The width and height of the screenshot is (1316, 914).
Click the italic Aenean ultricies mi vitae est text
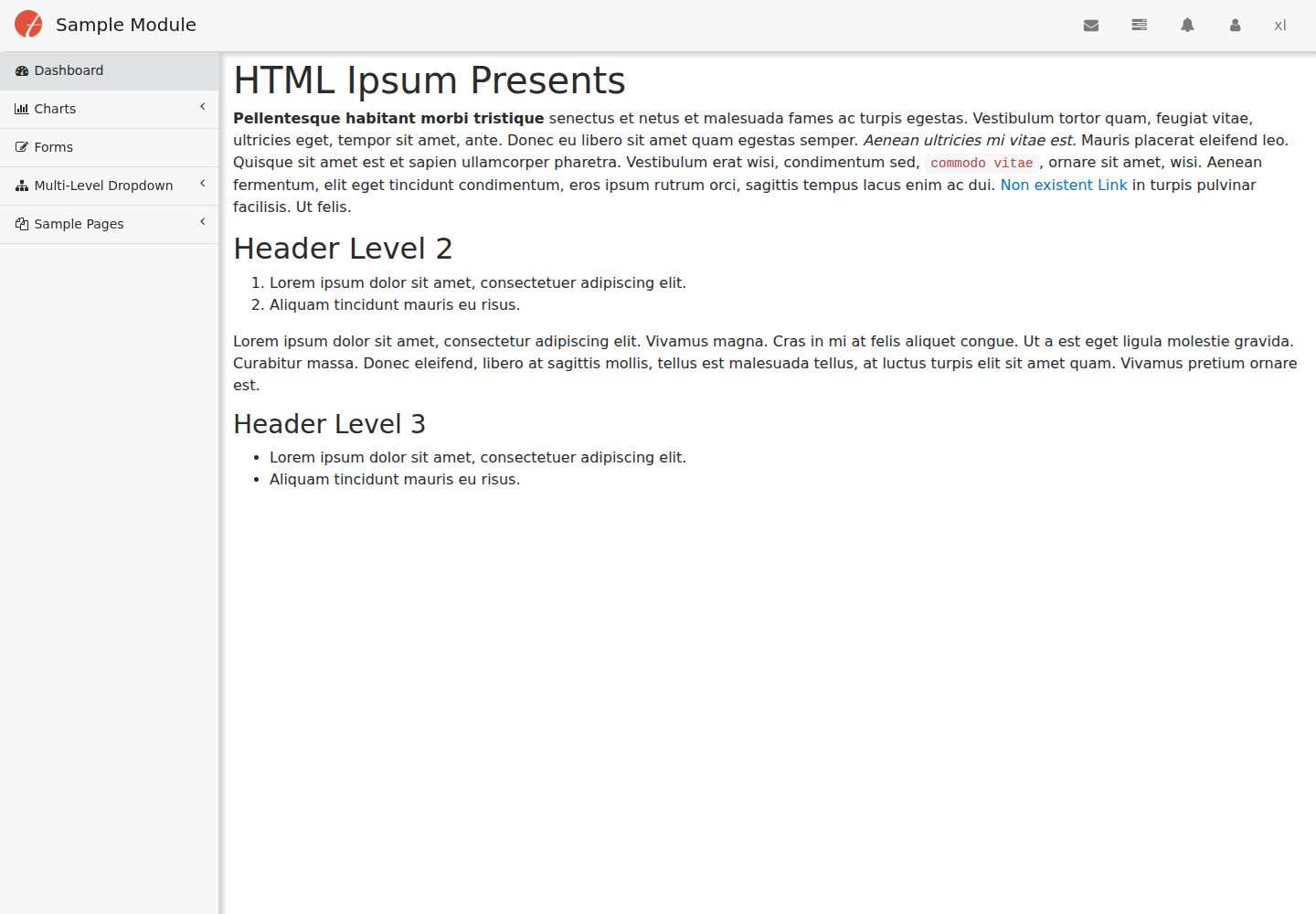pos(968,140)
